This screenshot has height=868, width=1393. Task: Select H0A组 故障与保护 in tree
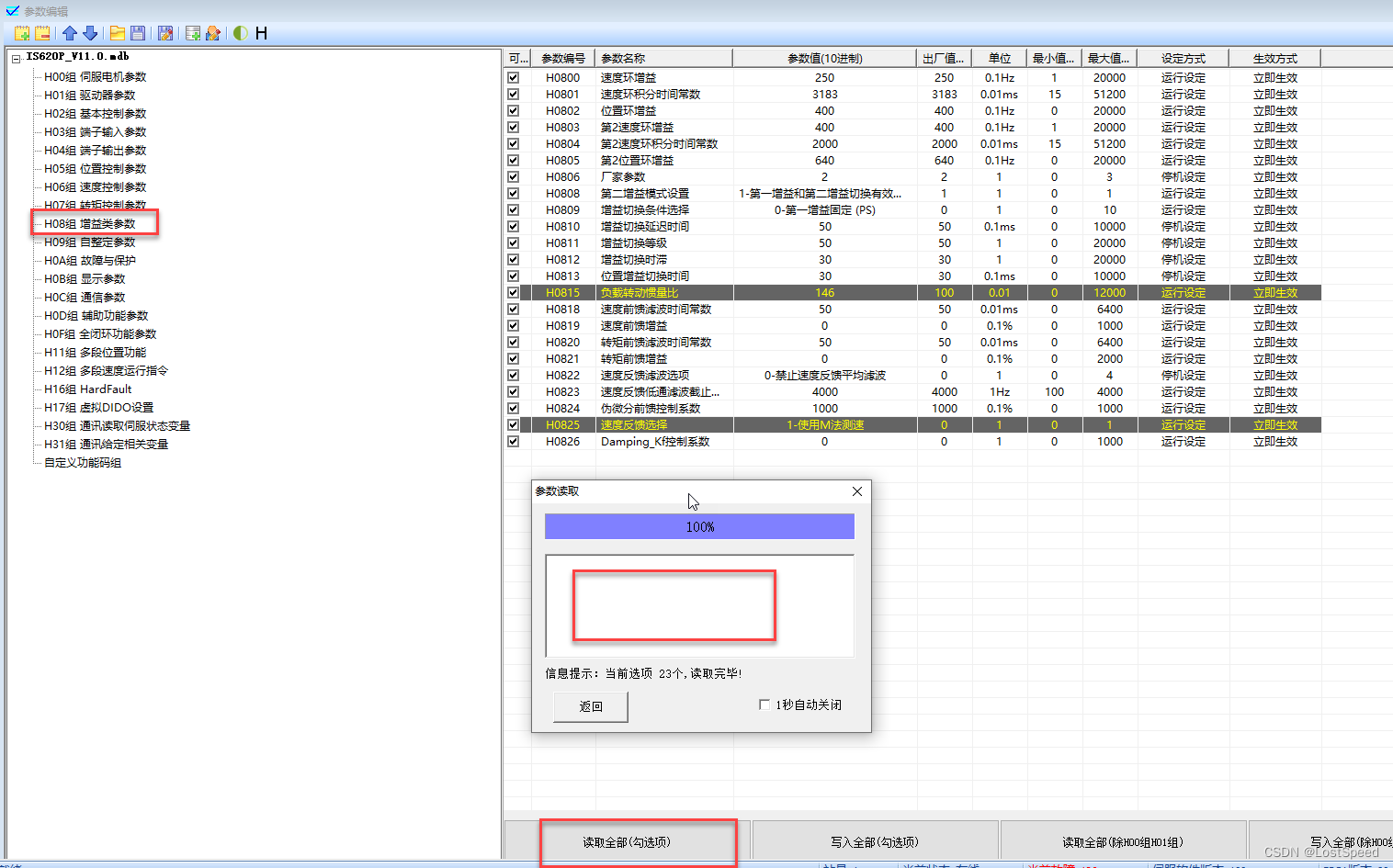pyautogui.click(x=90, y=261)
